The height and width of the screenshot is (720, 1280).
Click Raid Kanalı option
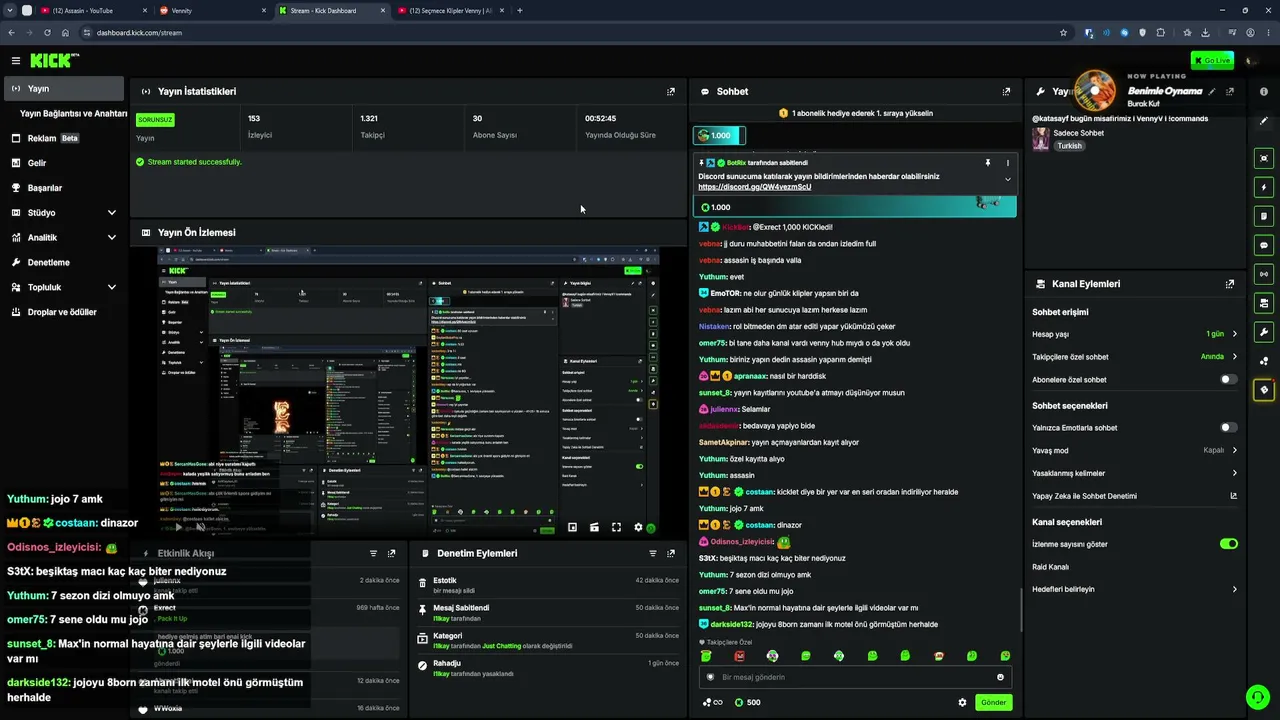[x=1050, y=567]
